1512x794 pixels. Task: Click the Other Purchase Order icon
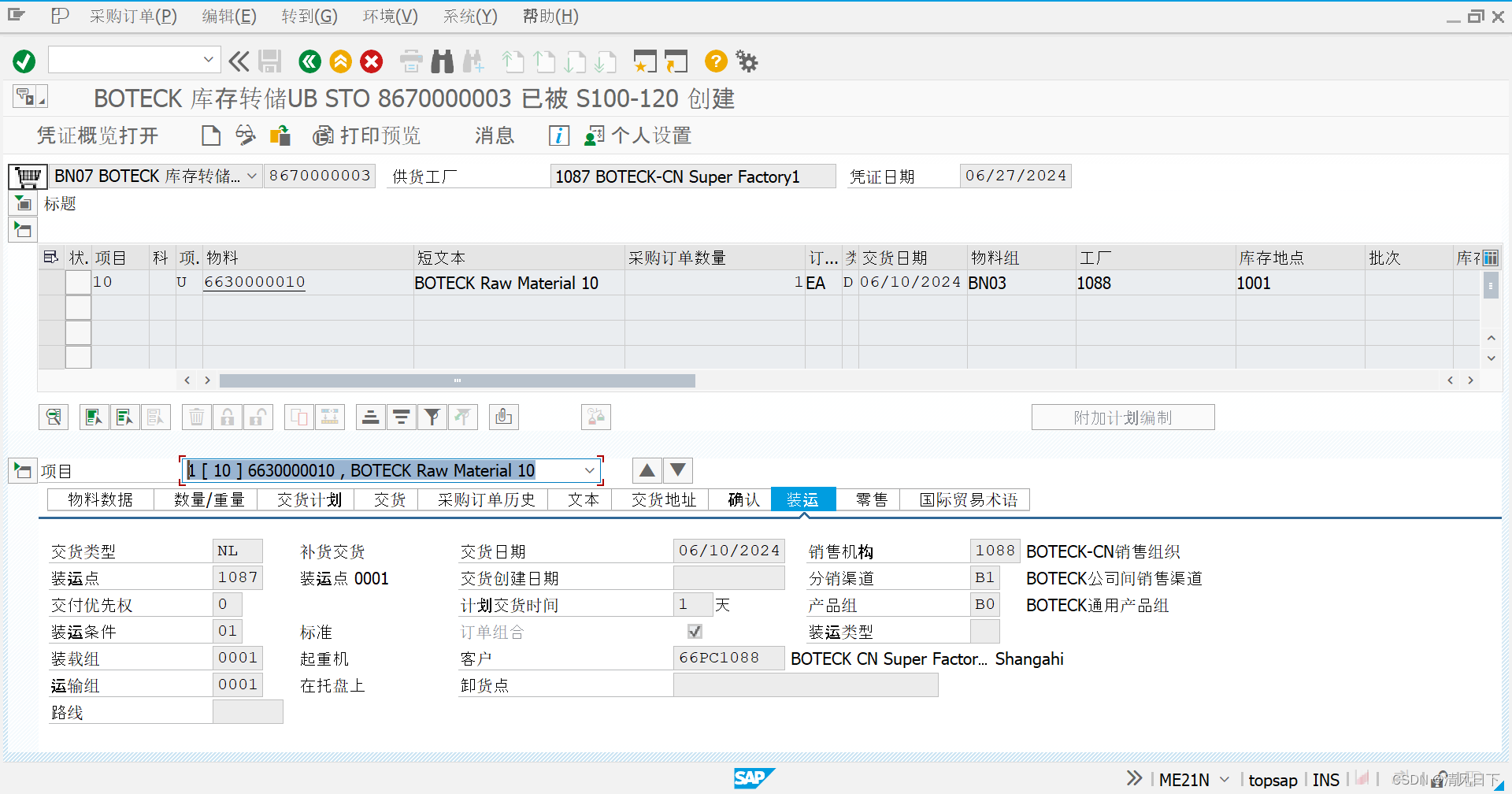(280, 135)
